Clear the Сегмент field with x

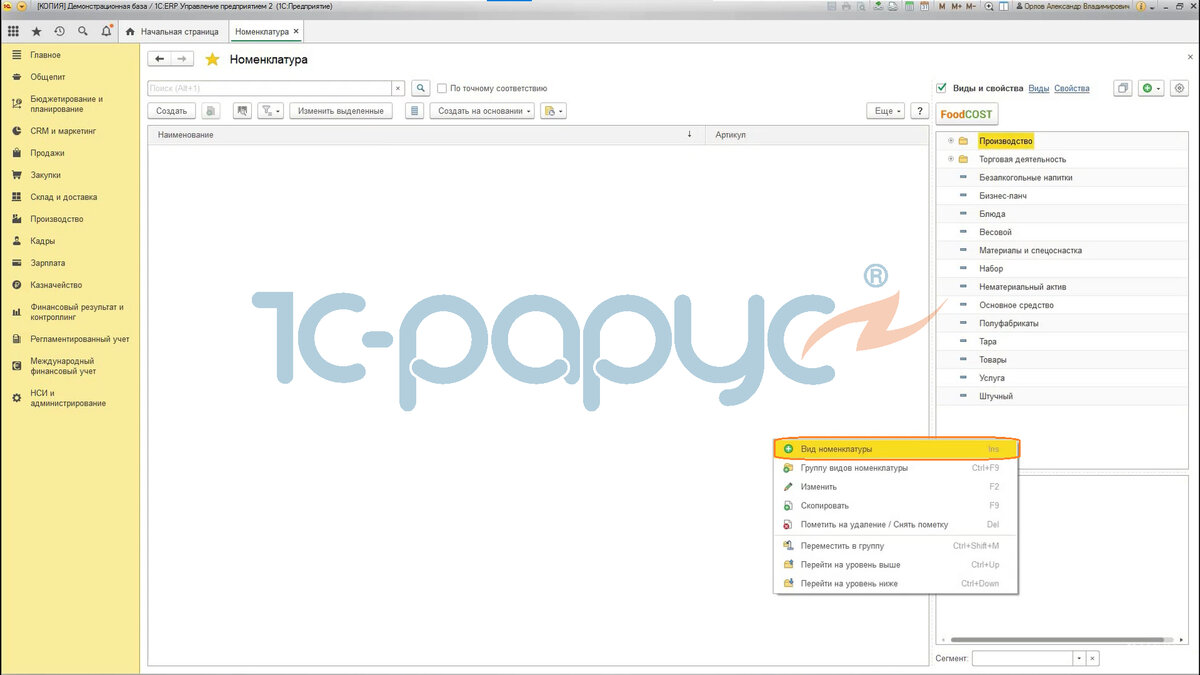(1092, 658)
